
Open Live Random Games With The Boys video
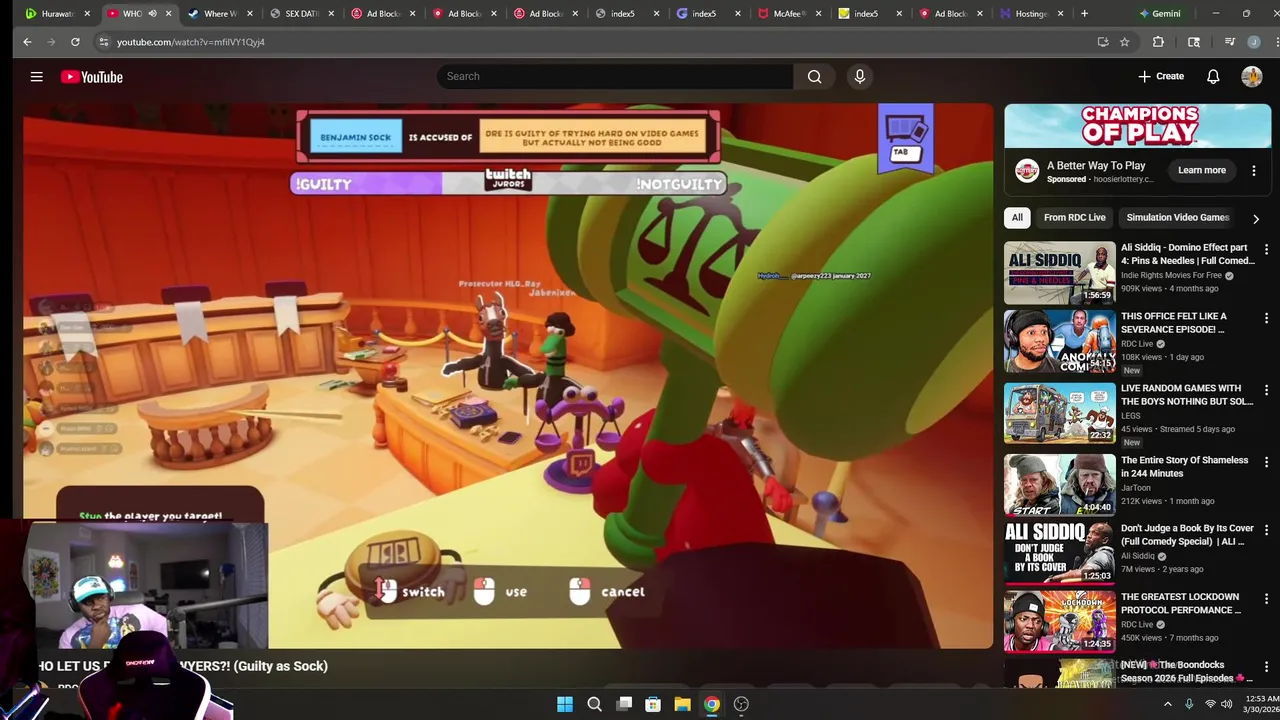(1059, 412)
